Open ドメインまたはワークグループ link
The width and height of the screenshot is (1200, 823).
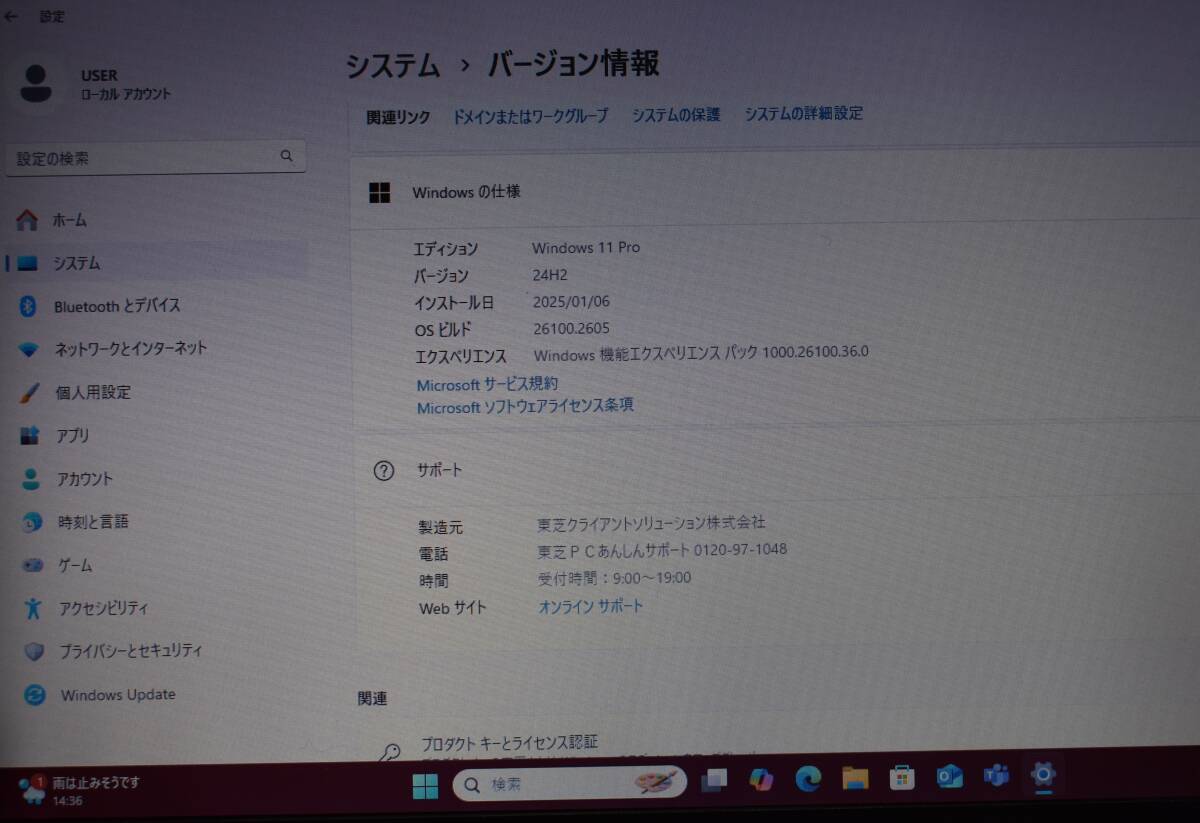(x=530, y=116)
